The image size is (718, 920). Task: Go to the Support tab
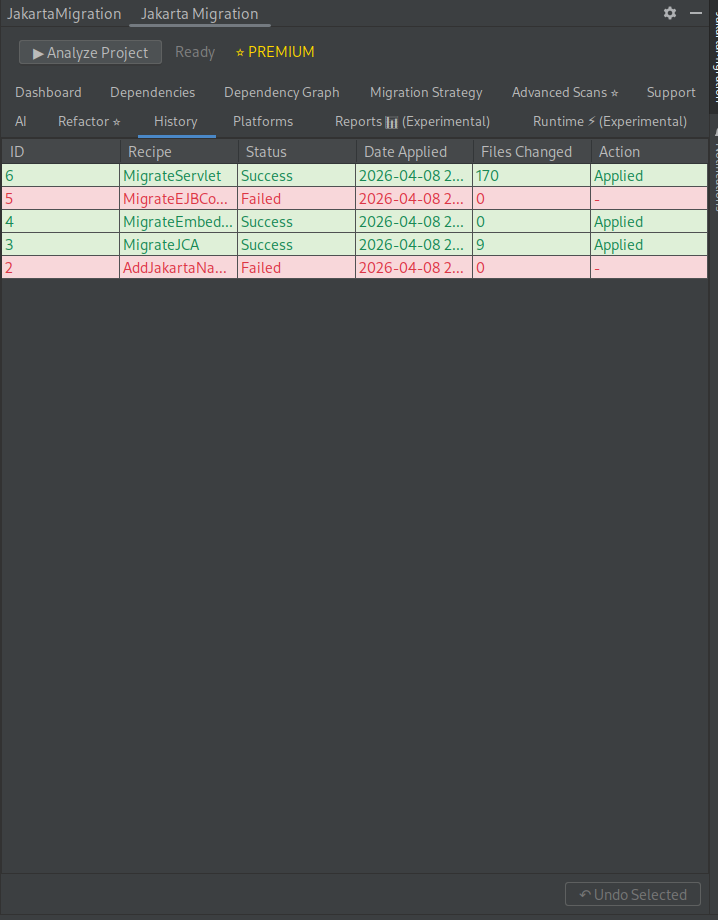[671, 92]
